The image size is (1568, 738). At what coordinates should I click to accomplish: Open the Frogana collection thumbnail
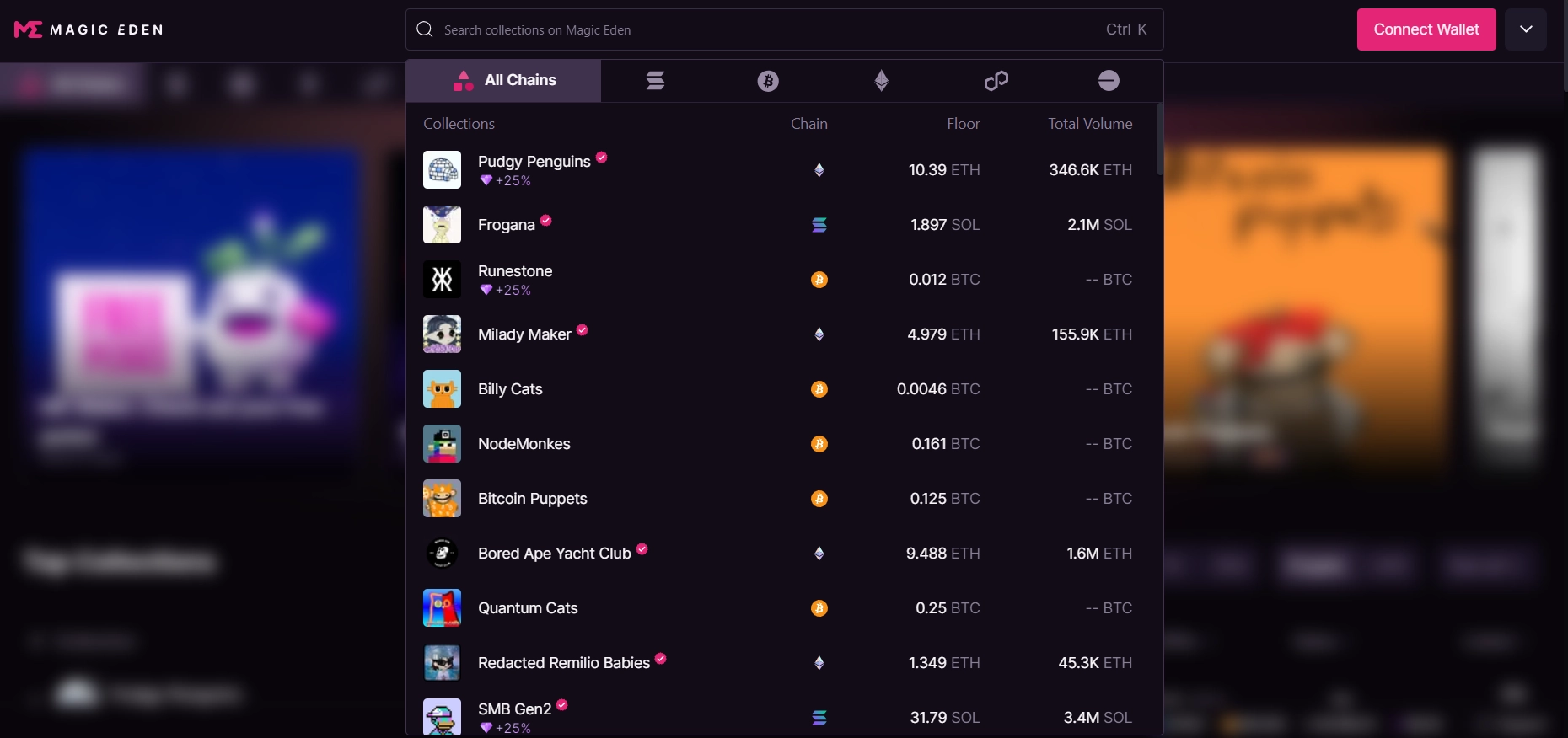[x=442, y=225]
